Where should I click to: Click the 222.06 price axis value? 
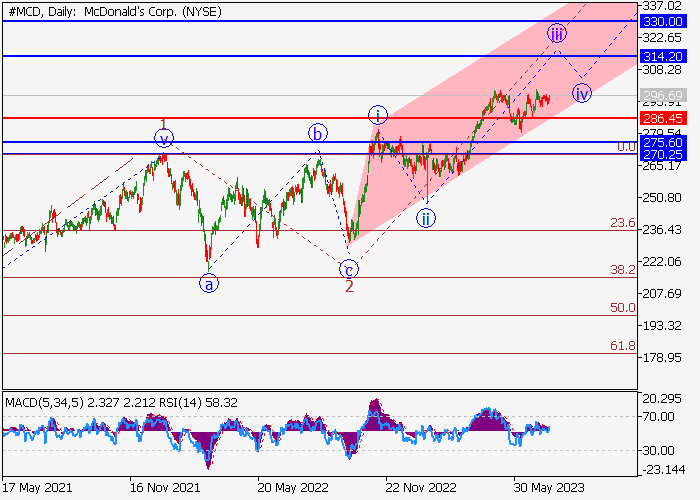662,262
